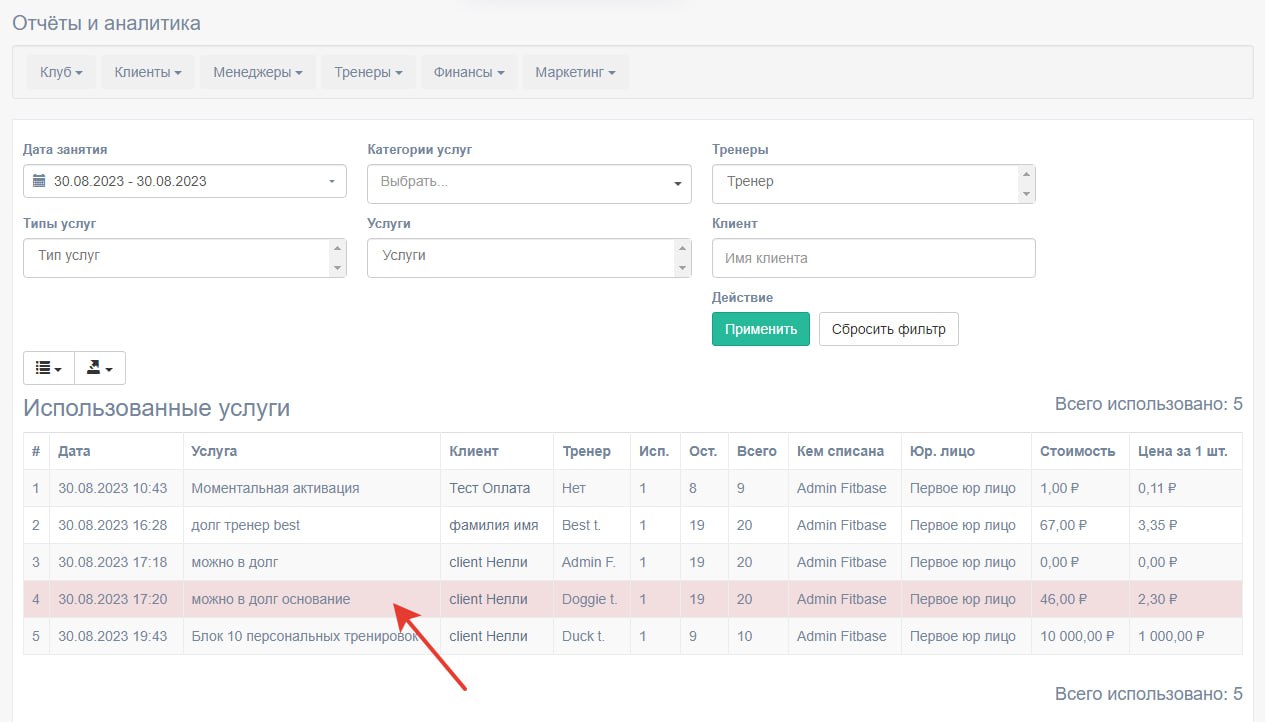Click the Сбросить фильтр button
The width and height of the screenshot is (1265, 722).
[x=888, y=328]
